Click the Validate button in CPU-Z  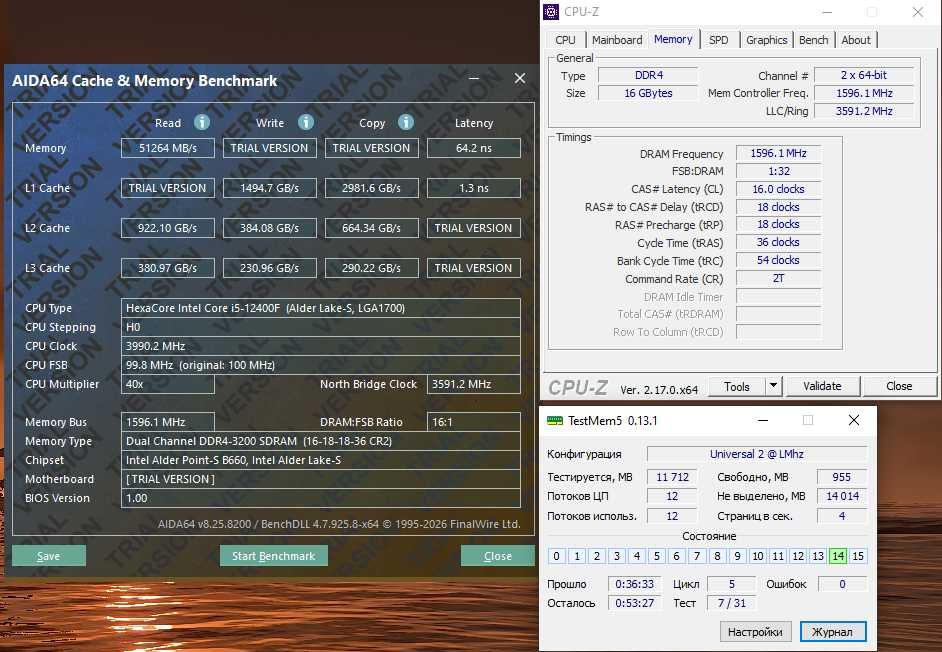click(x=822, y=386)
